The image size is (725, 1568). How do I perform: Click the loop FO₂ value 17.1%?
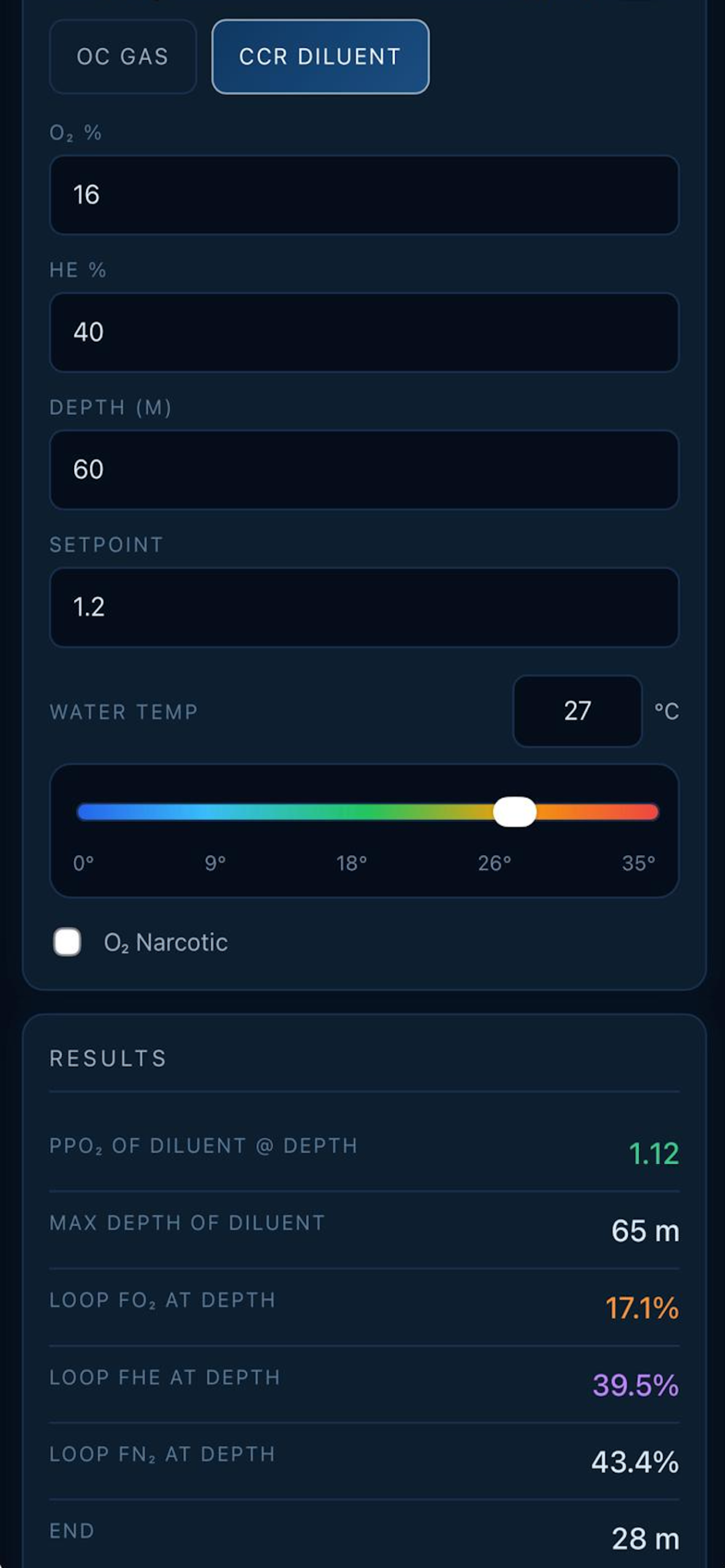(642, 1308)
